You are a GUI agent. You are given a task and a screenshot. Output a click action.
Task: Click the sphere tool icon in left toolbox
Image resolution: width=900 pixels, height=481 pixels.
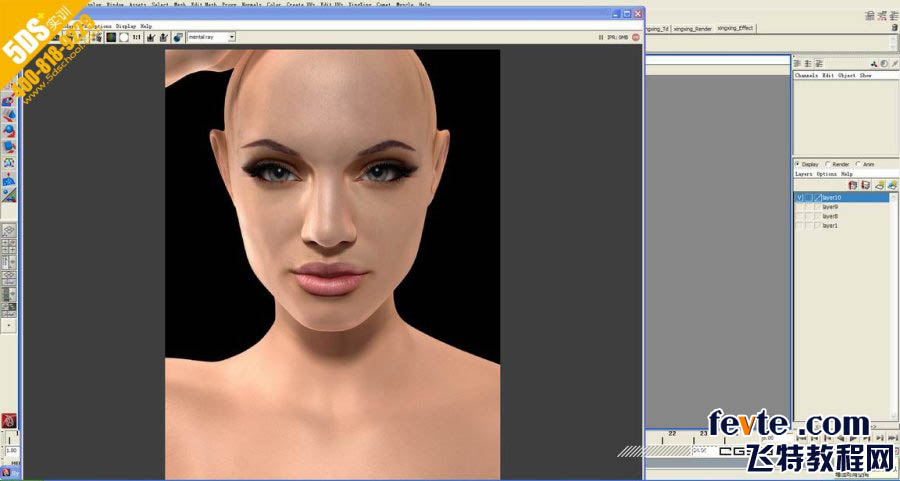[x=9, y=131]
